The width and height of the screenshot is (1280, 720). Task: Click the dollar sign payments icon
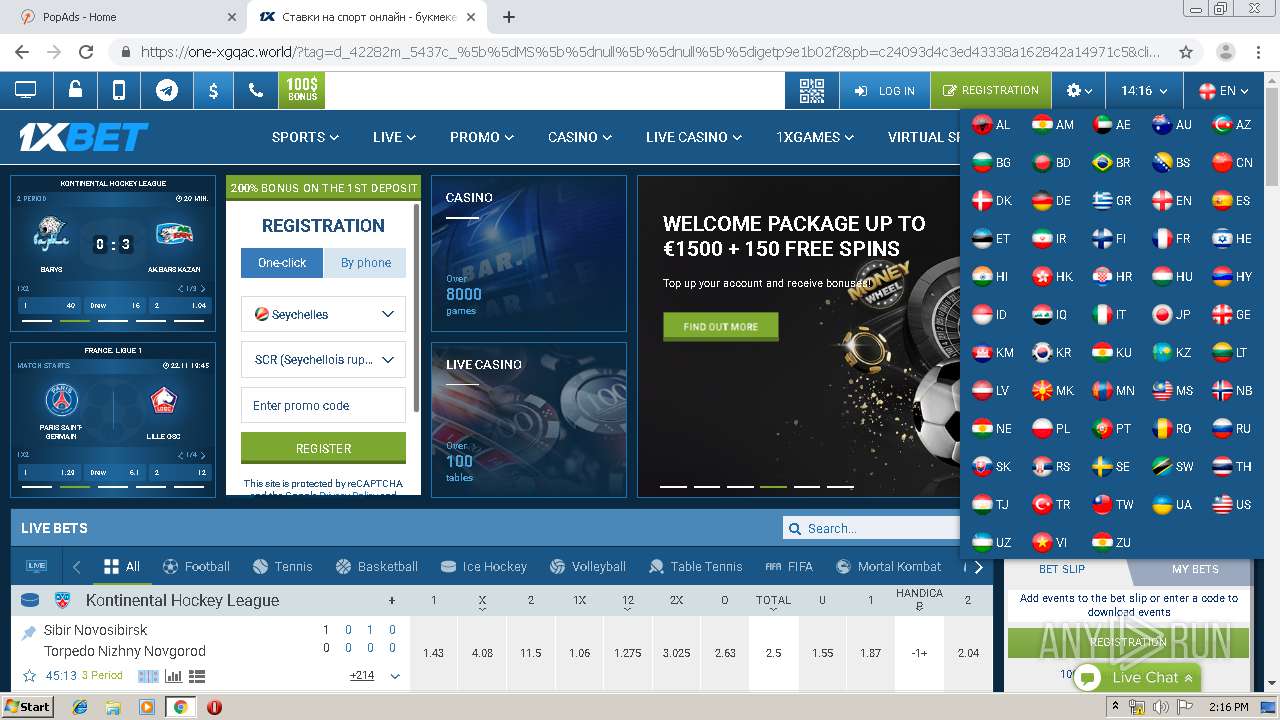pyautogui.click(x=213, y=90)
